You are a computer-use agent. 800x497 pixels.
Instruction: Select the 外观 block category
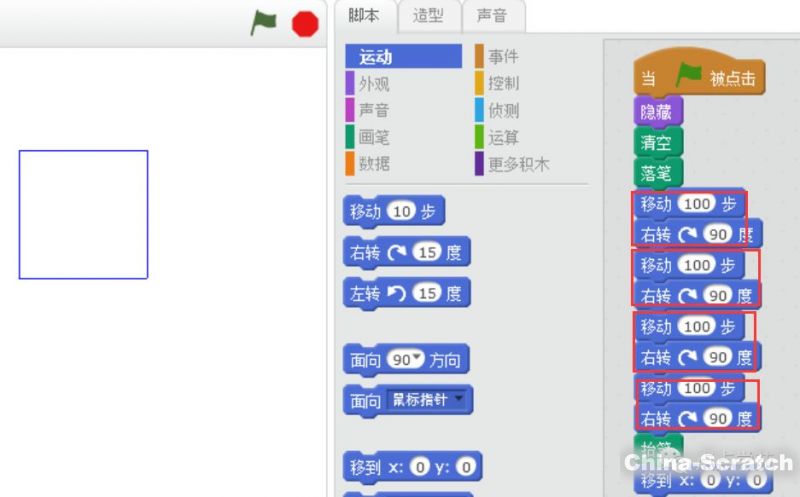coord(375,83)
